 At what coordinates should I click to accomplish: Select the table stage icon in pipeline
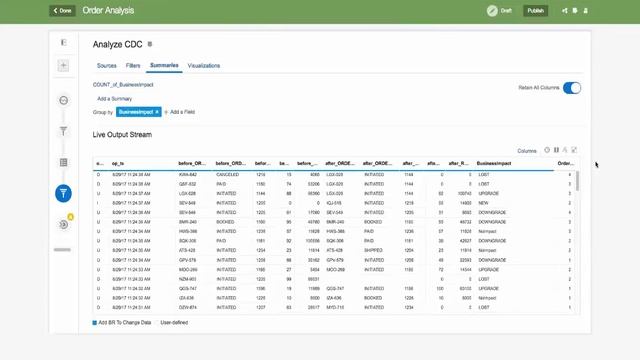(x=63, y=162)
